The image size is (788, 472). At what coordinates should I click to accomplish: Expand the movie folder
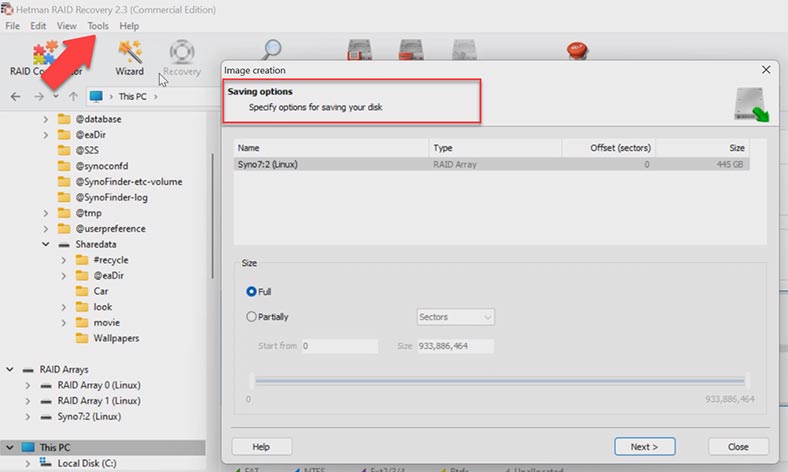[x=64, y=323]
